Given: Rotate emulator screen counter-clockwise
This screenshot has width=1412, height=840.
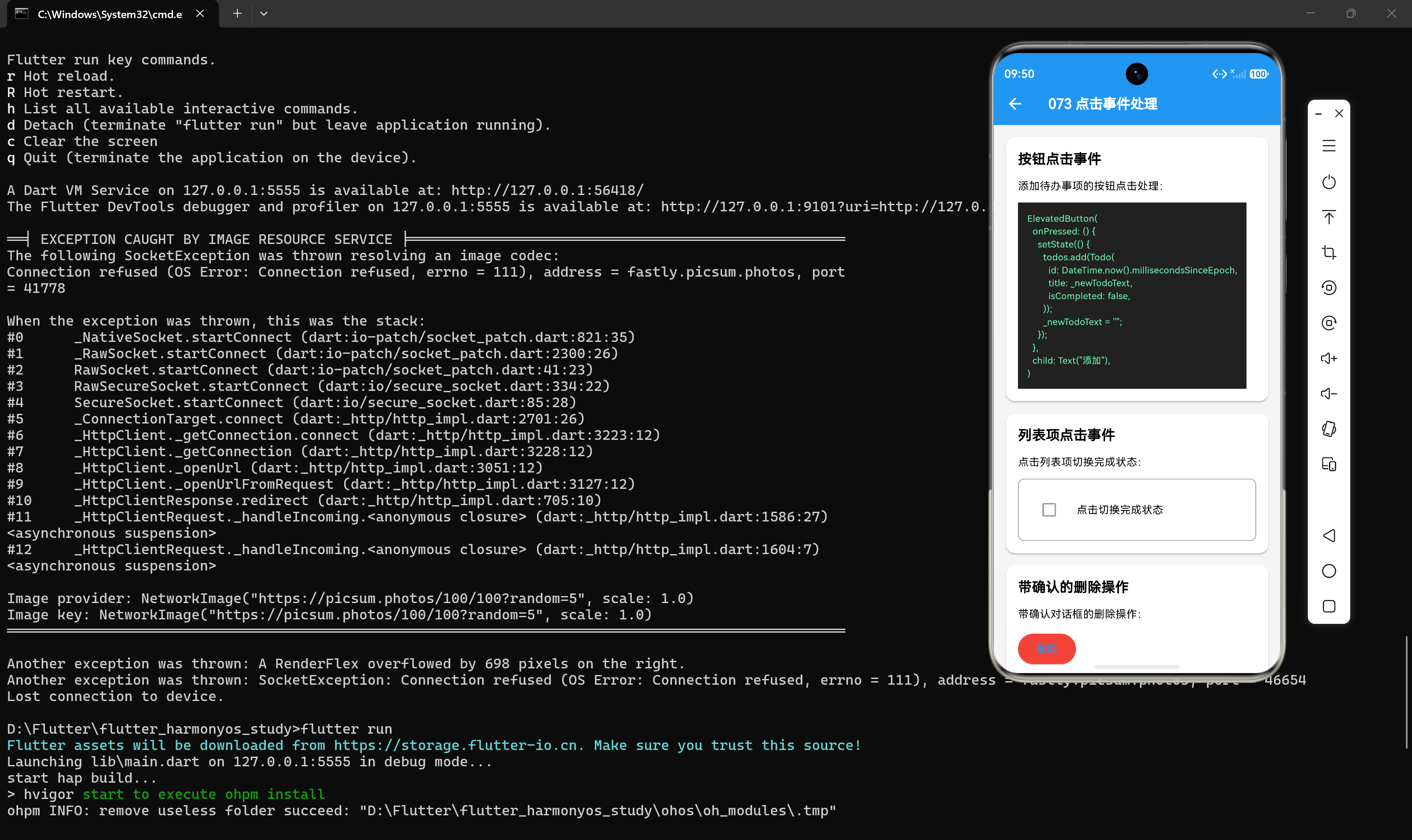Looking at the screenshot, I should [x=1329, y=288].
